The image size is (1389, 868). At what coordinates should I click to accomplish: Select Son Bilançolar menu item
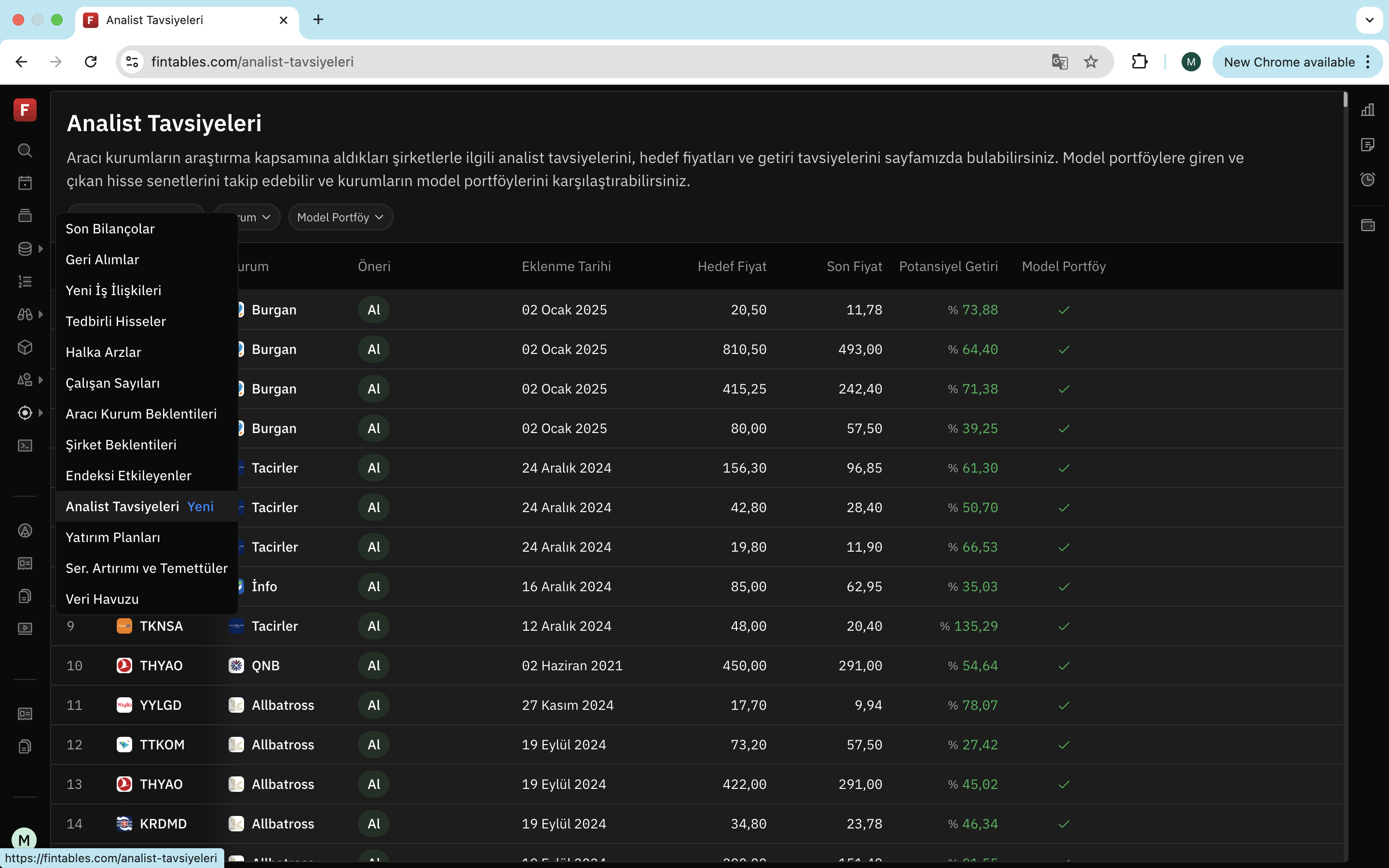coord(147,229)
